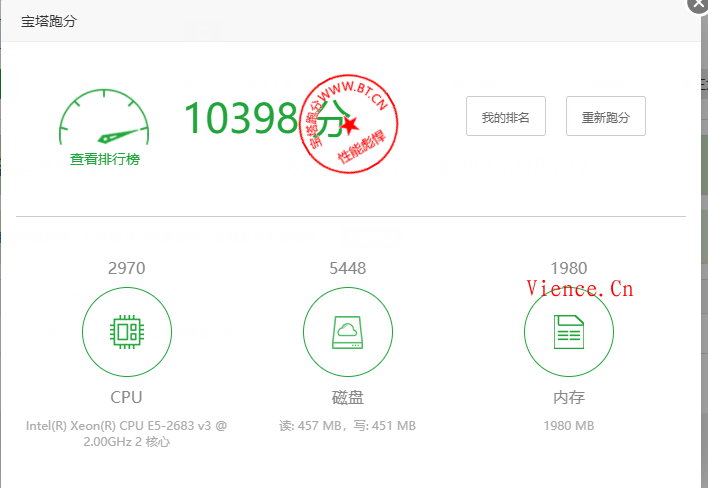Click the disk cloud drive icon

[347, 332]
